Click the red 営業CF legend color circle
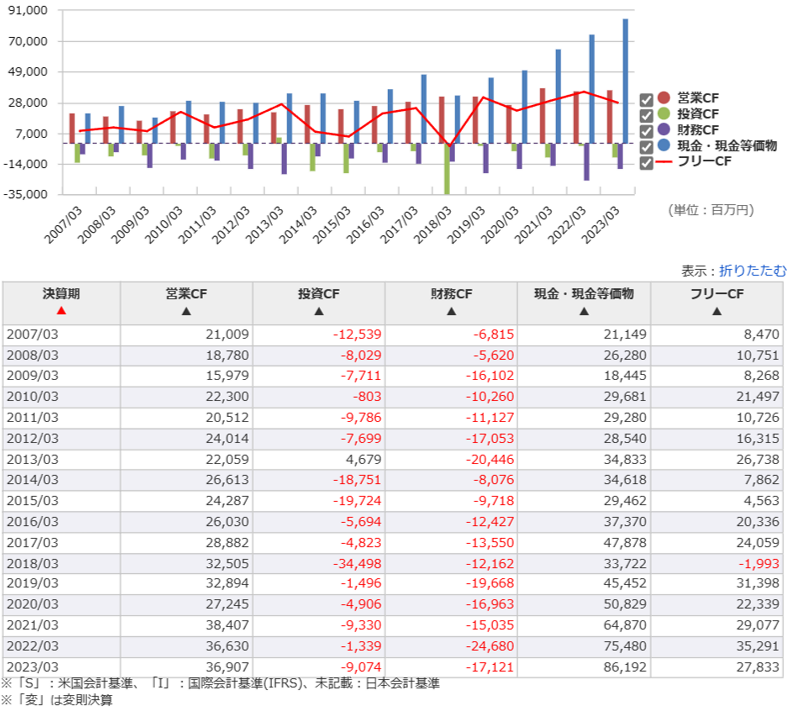 [665, 99]
